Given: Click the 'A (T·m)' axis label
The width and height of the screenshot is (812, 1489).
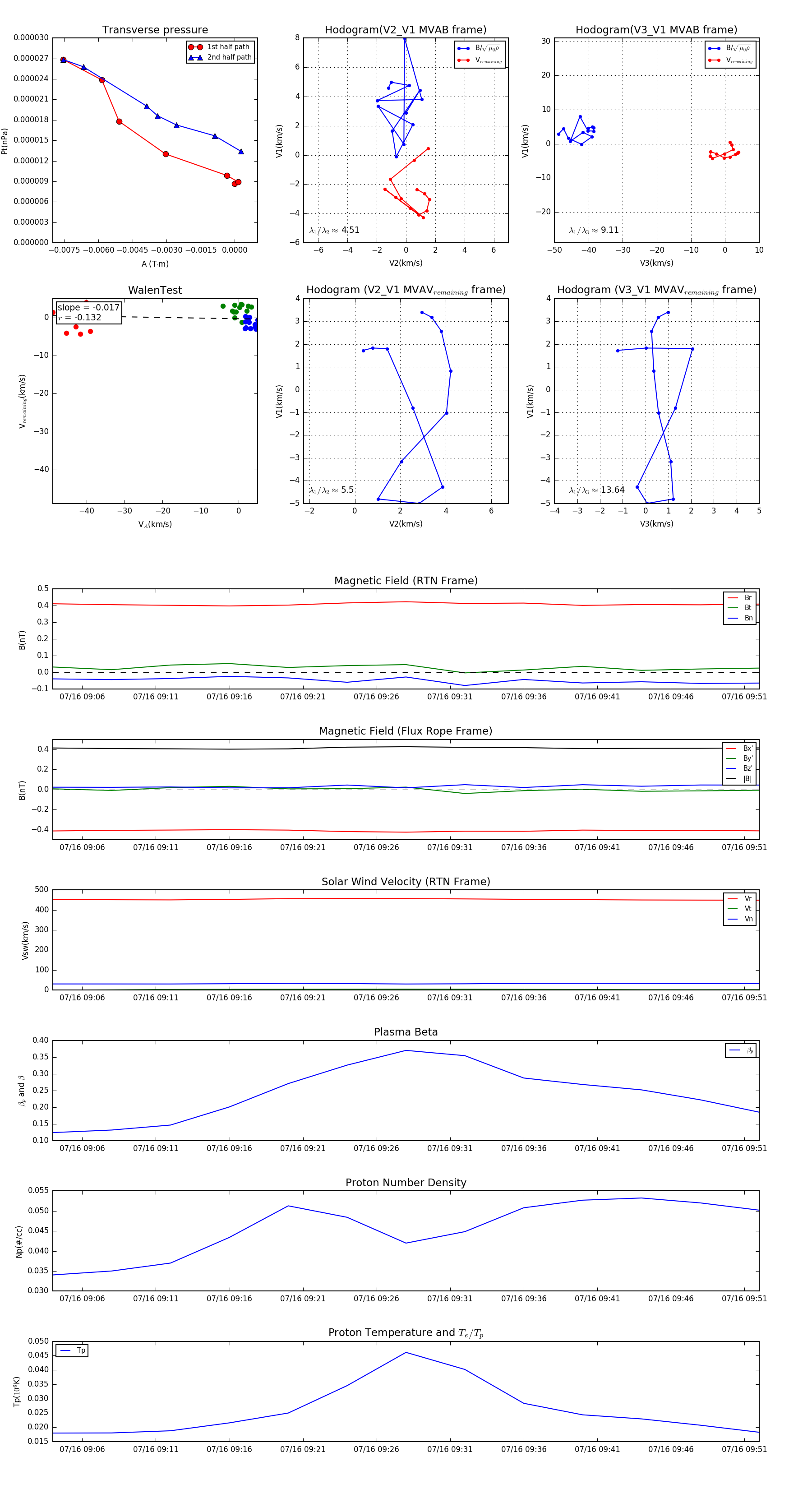Looking at the screenshot, I should tap(155, 264).
